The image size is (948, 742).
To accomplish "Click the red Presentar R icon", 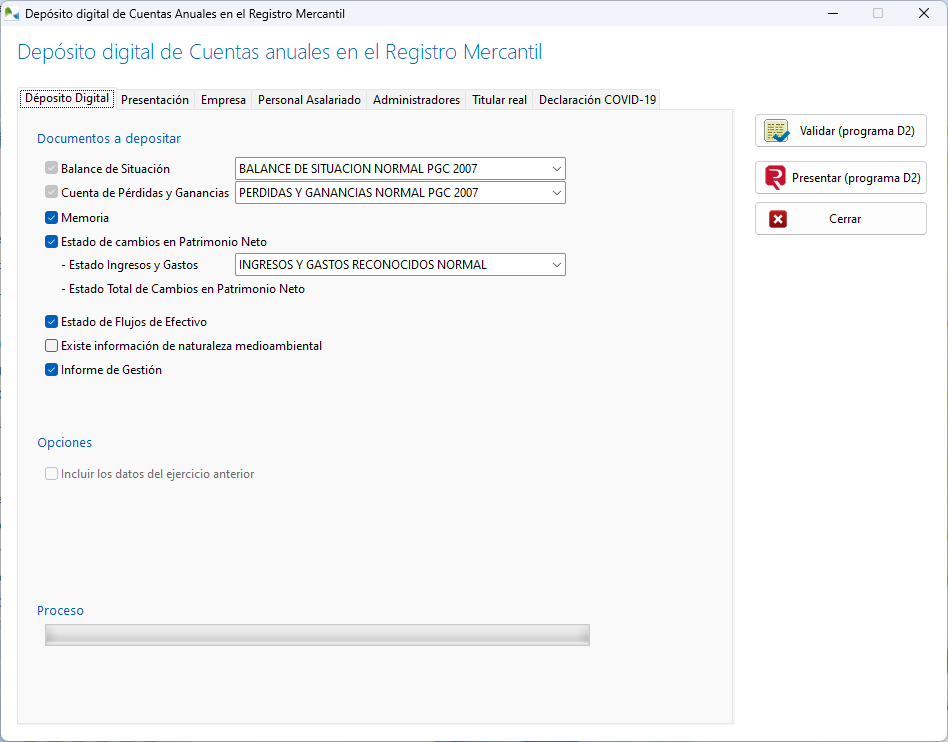I will pyautogui.click(x=776, y=178).
